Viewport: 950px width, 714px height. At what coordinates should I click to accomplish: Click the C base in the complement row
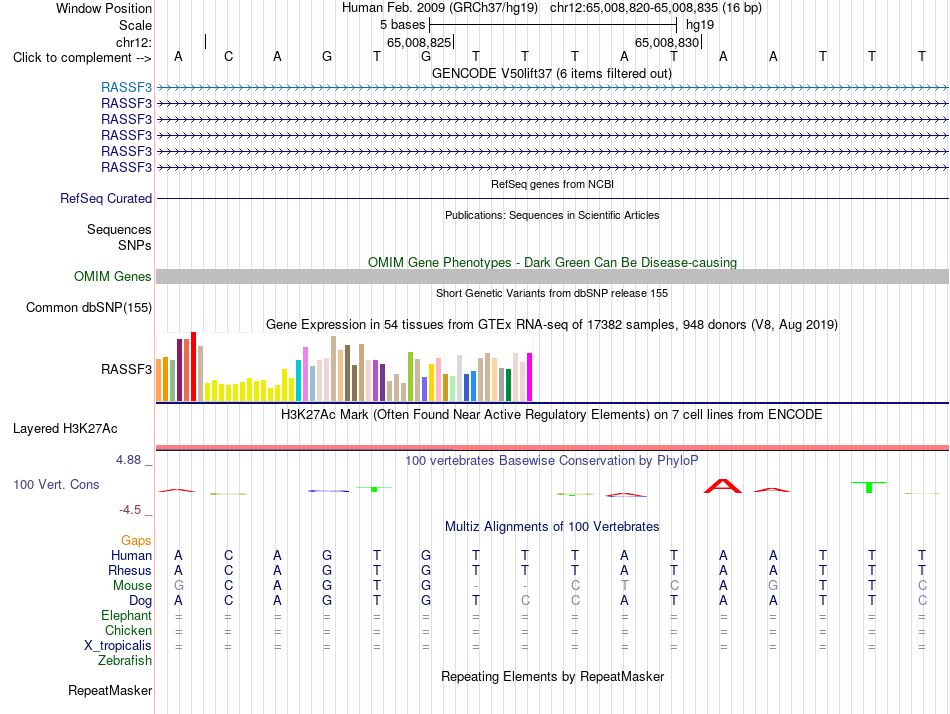[x=228, y=56]
